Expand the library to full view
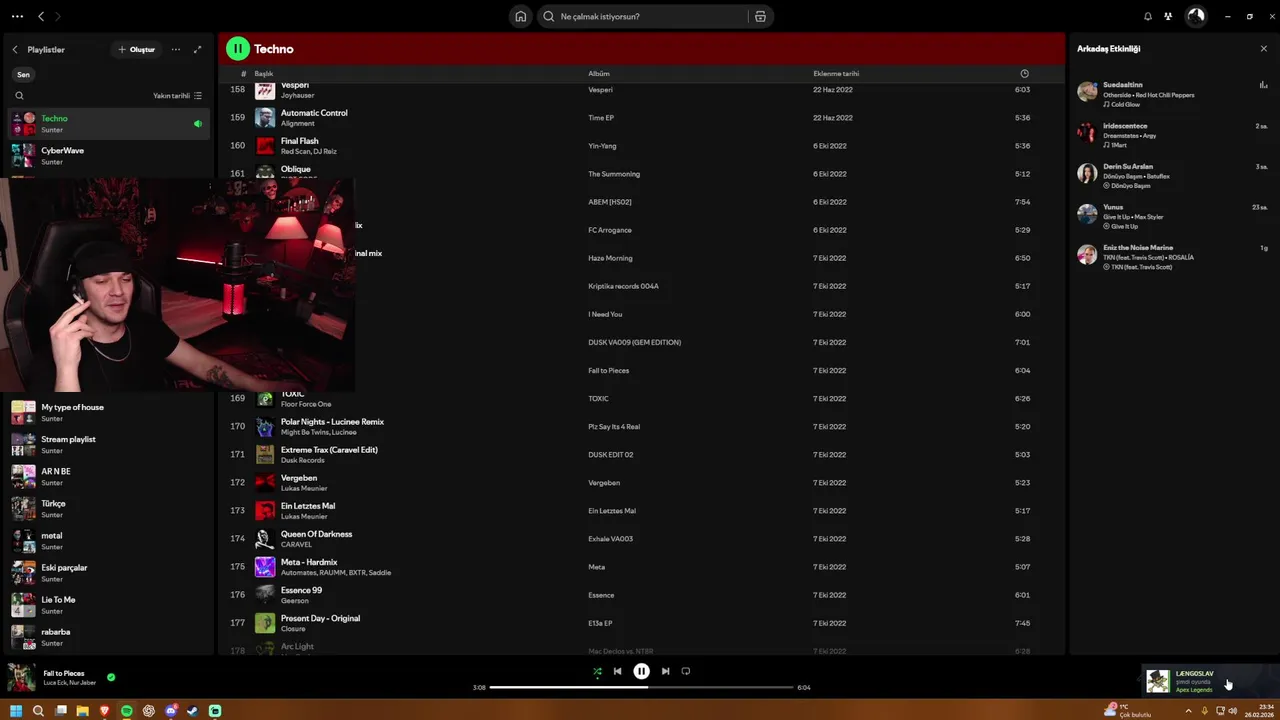1280x720 pixels. [197, 49]
